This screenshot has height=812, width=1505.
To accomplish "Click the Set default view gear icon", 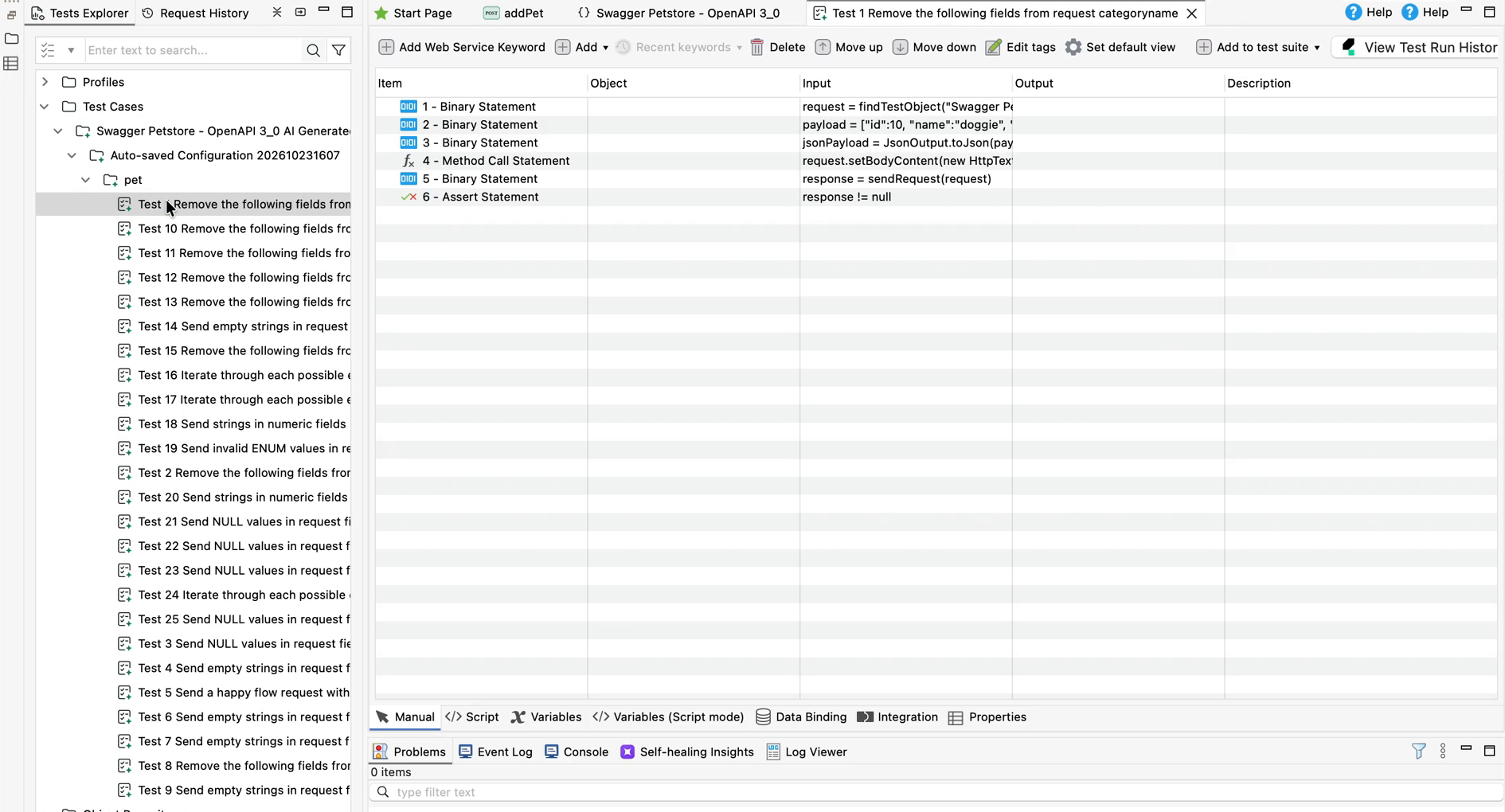I will click(1073, 47).
